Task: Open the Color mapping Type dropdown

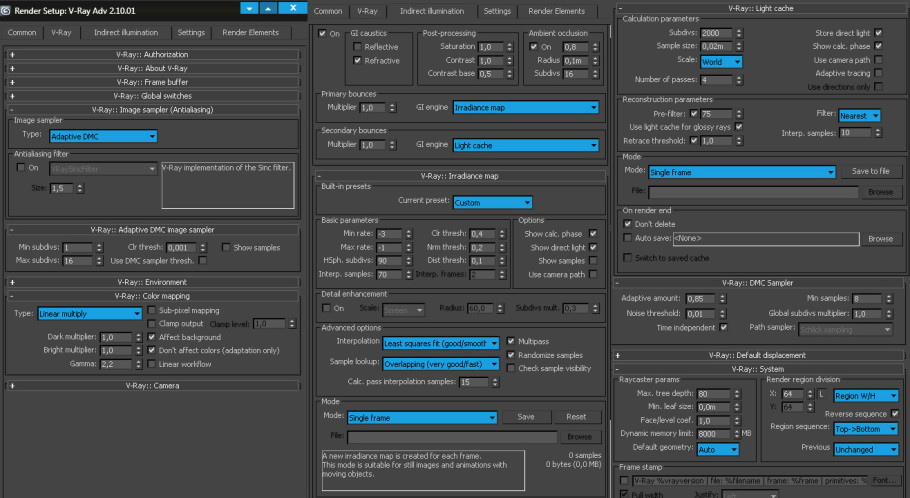Action: (x=89, y=313)
